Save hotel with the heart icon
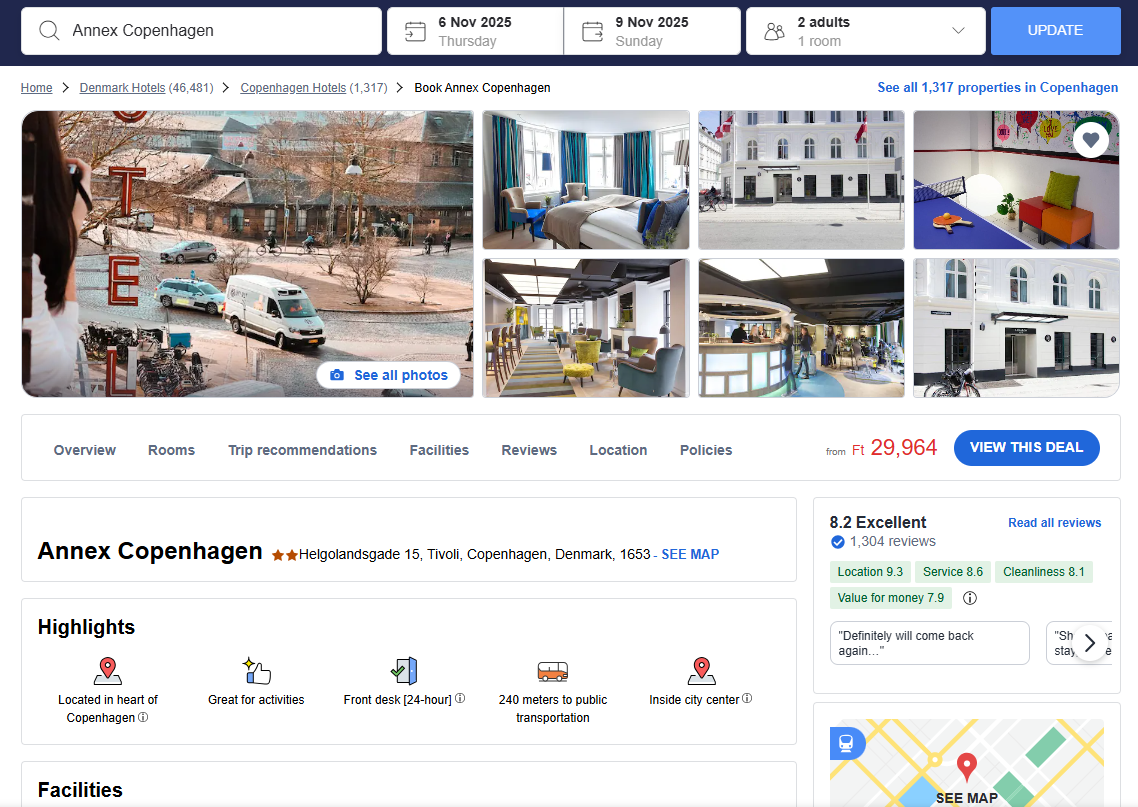 (1090, 140)
